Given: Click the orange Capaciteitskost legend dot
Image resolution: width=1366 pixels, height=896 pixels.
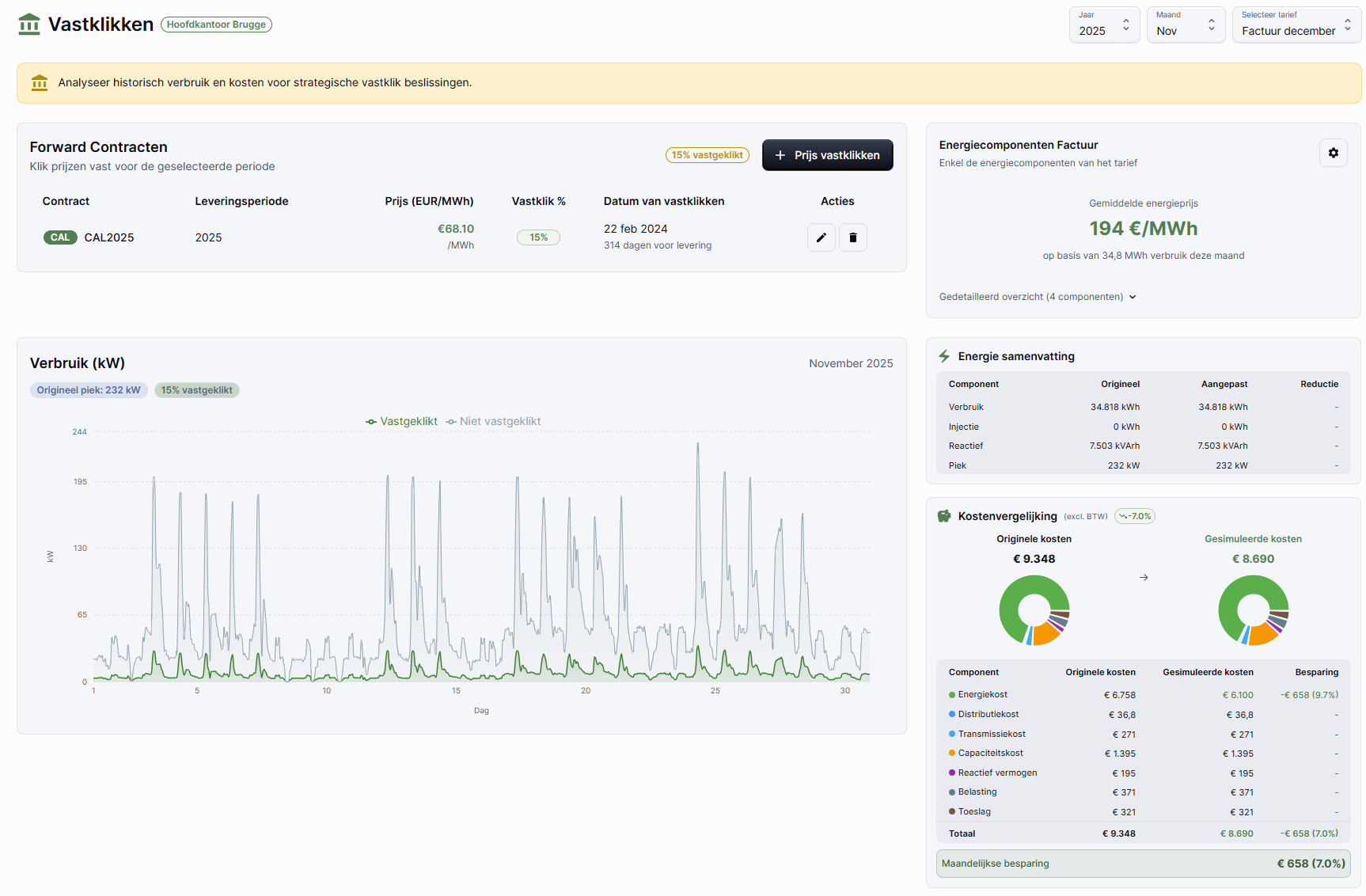Looking at the screenshot, I should coord(952,754).
